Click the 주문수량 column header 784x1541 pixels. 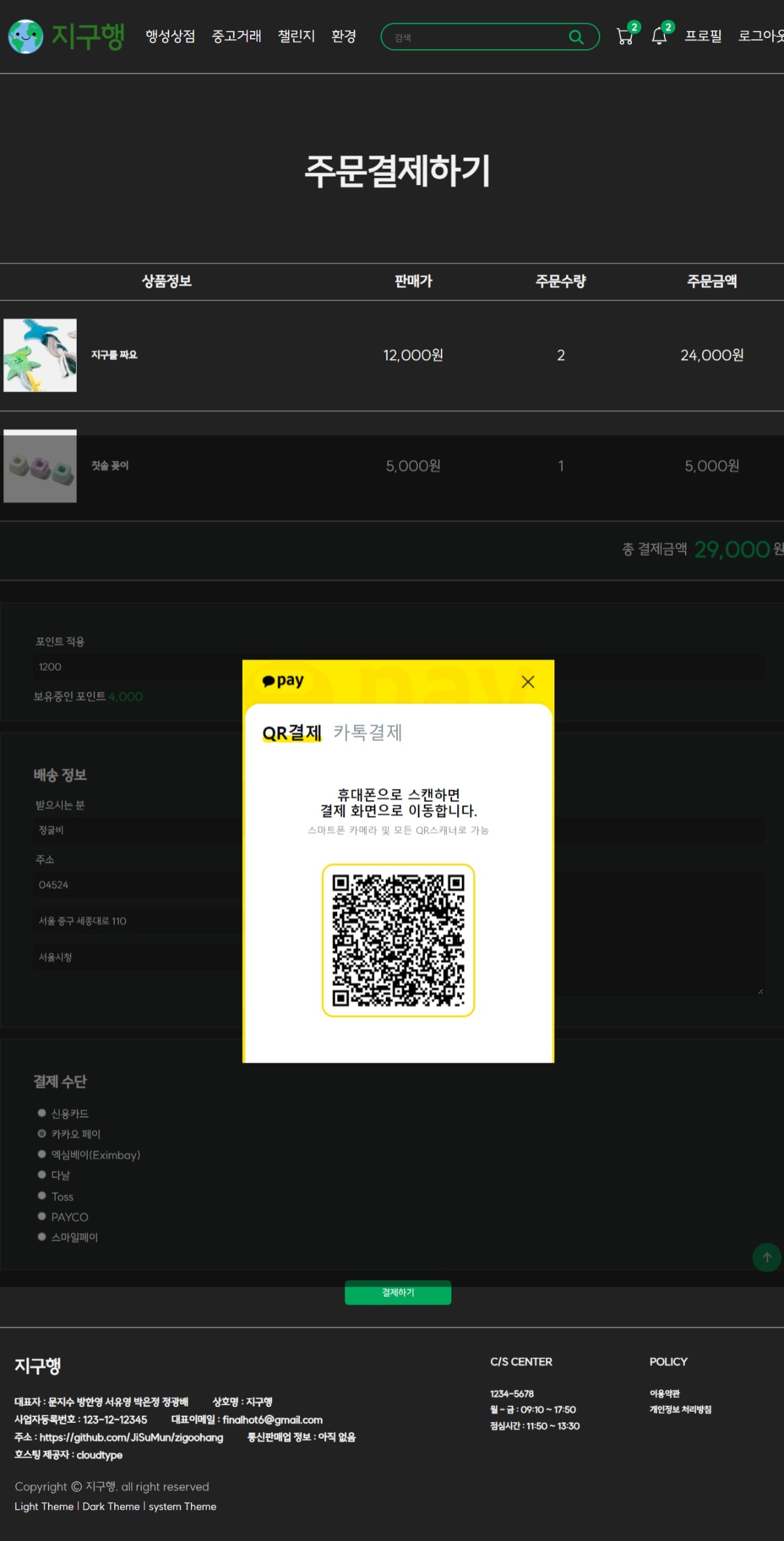coord(561,282)
